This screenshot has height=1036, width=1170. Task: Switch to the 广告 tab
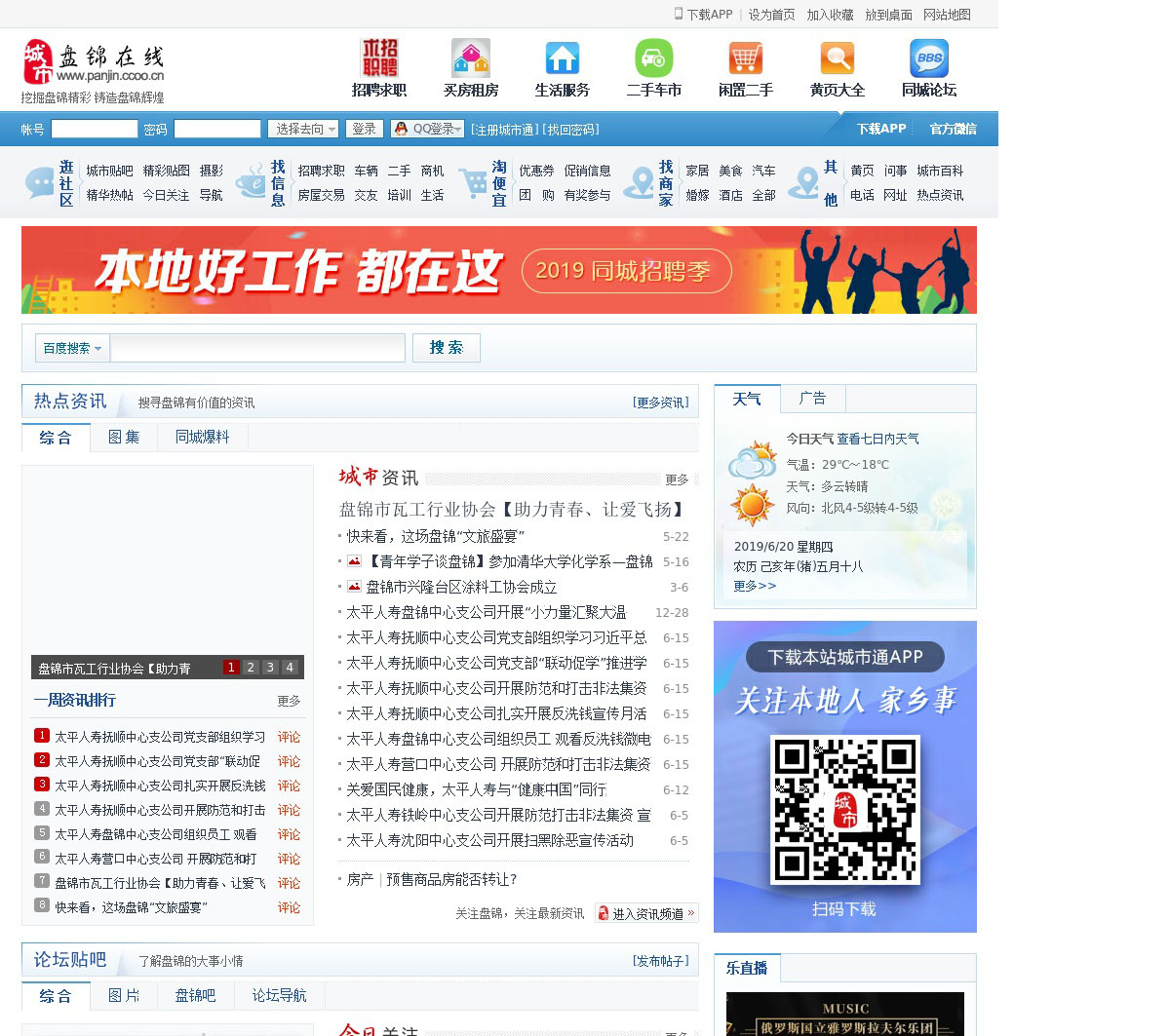pos(812,399)
